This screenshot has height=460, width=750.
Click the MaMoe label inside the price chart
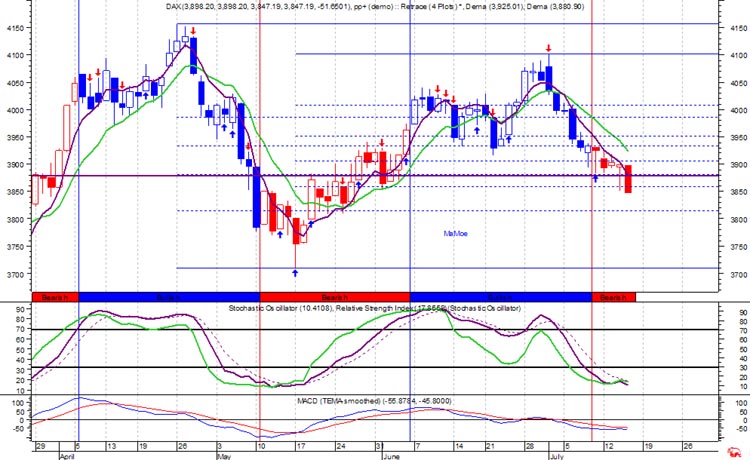[x=455, y=234]
